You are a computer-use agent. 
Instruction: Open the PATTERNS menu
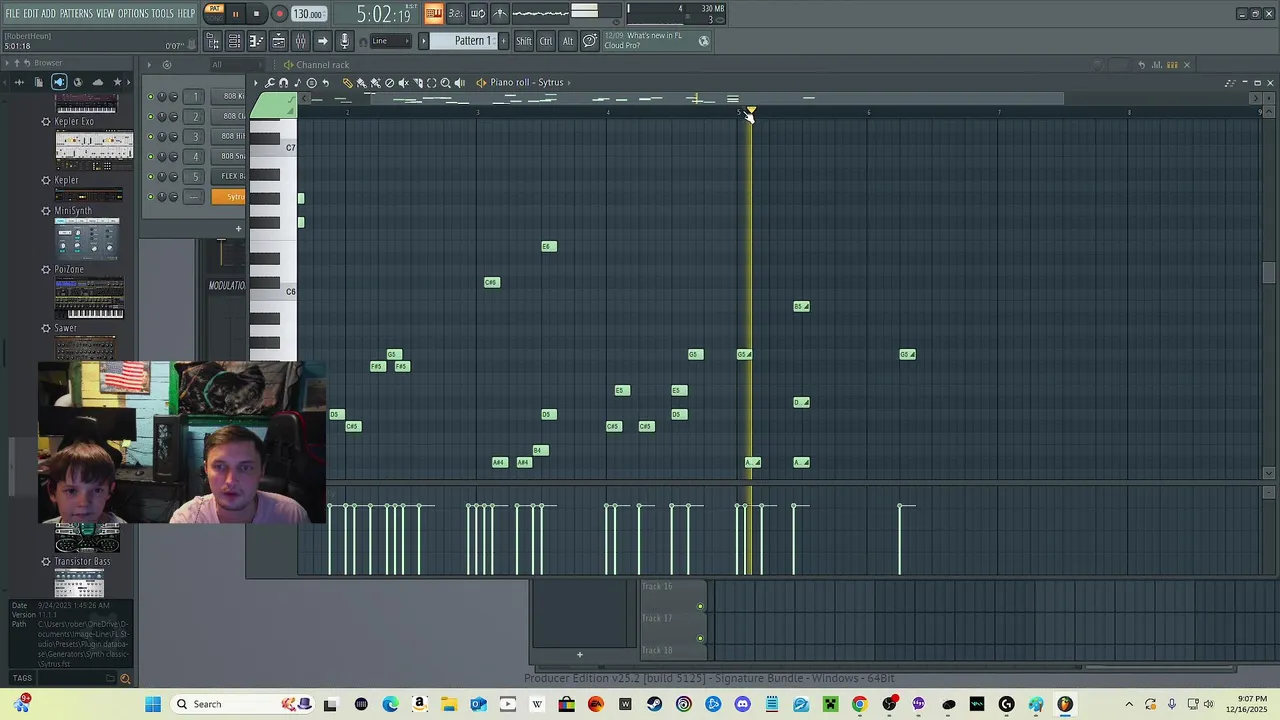pyautogui.click(x=76, y=13)
